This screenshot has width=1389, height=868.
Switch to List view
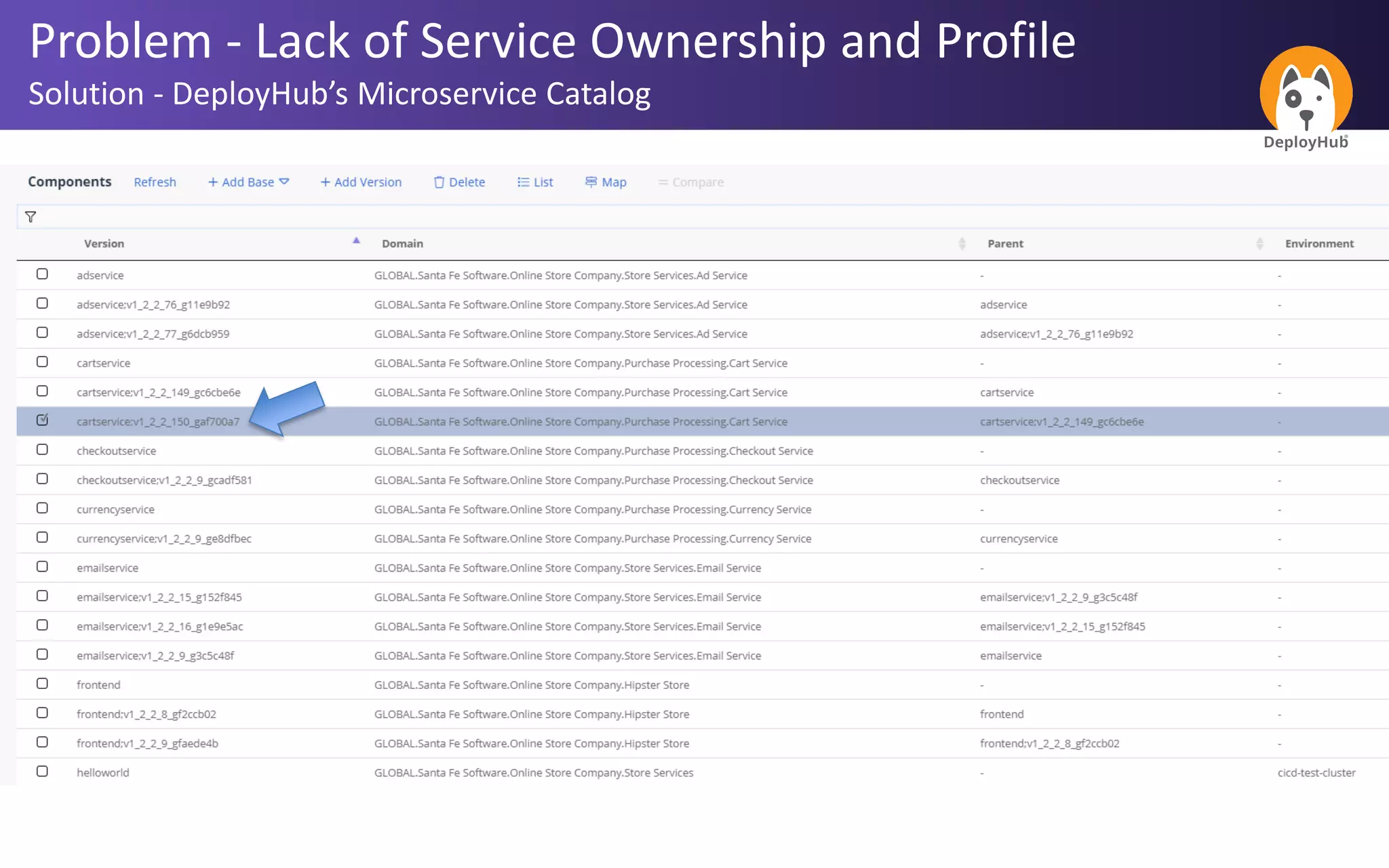tap(535, 182)
